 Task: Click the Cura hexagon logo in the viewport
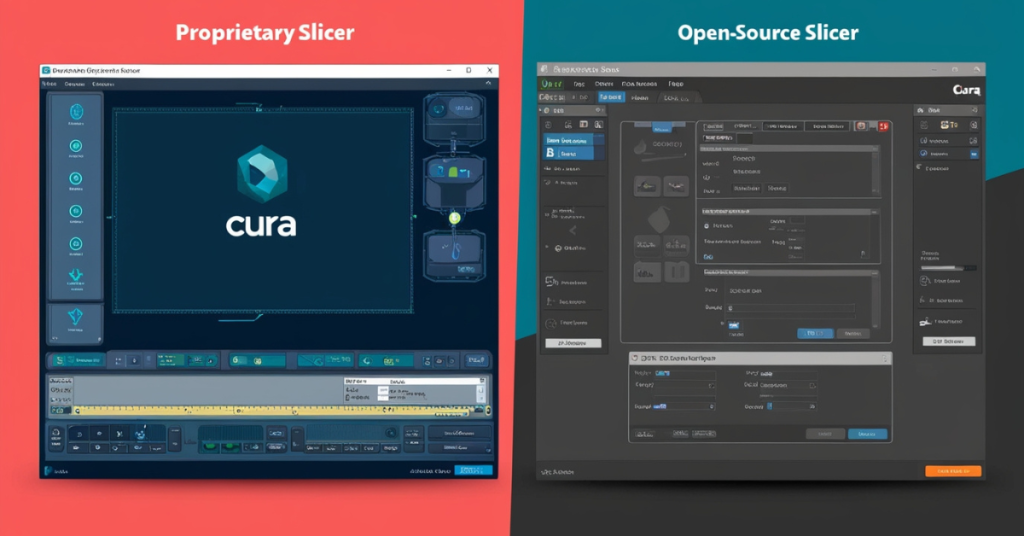261,174
